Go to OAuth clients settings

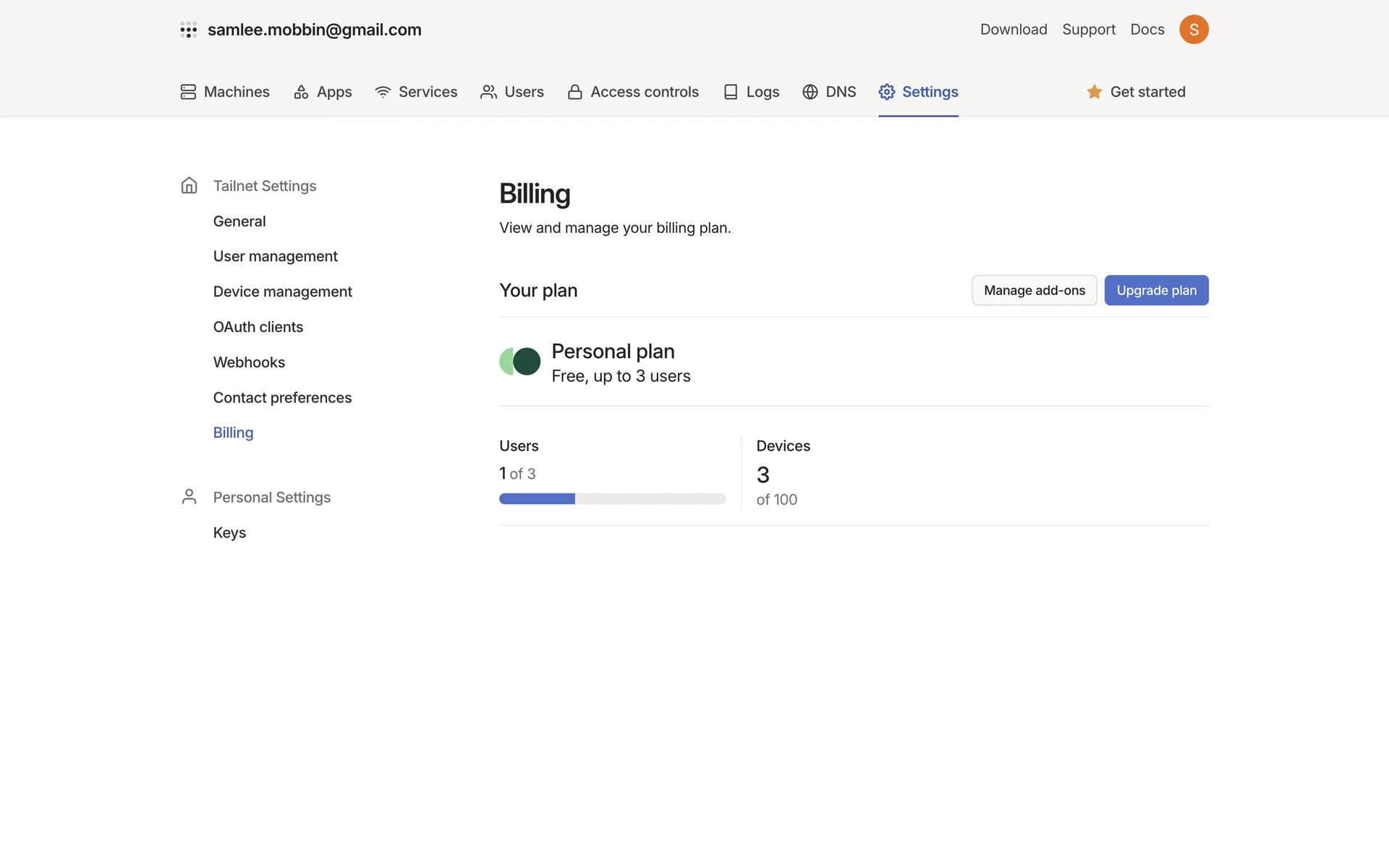(x=258, y=327)
